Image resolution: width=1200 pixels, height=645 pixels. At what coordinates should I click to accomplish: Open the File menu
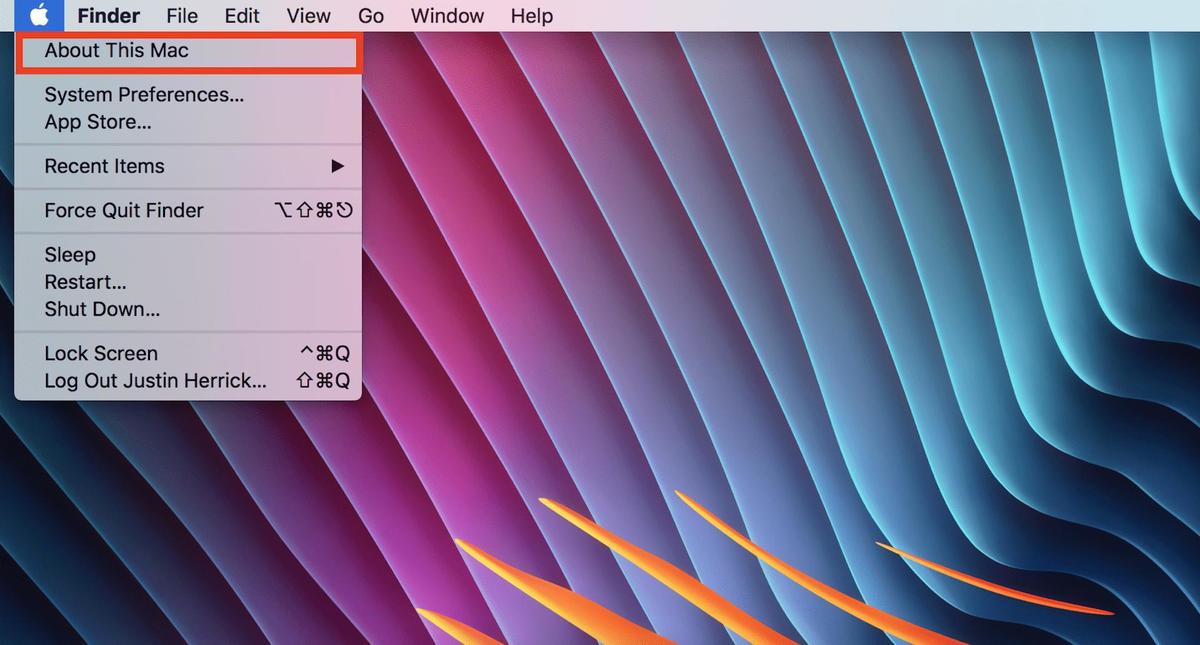coord(182,16)
